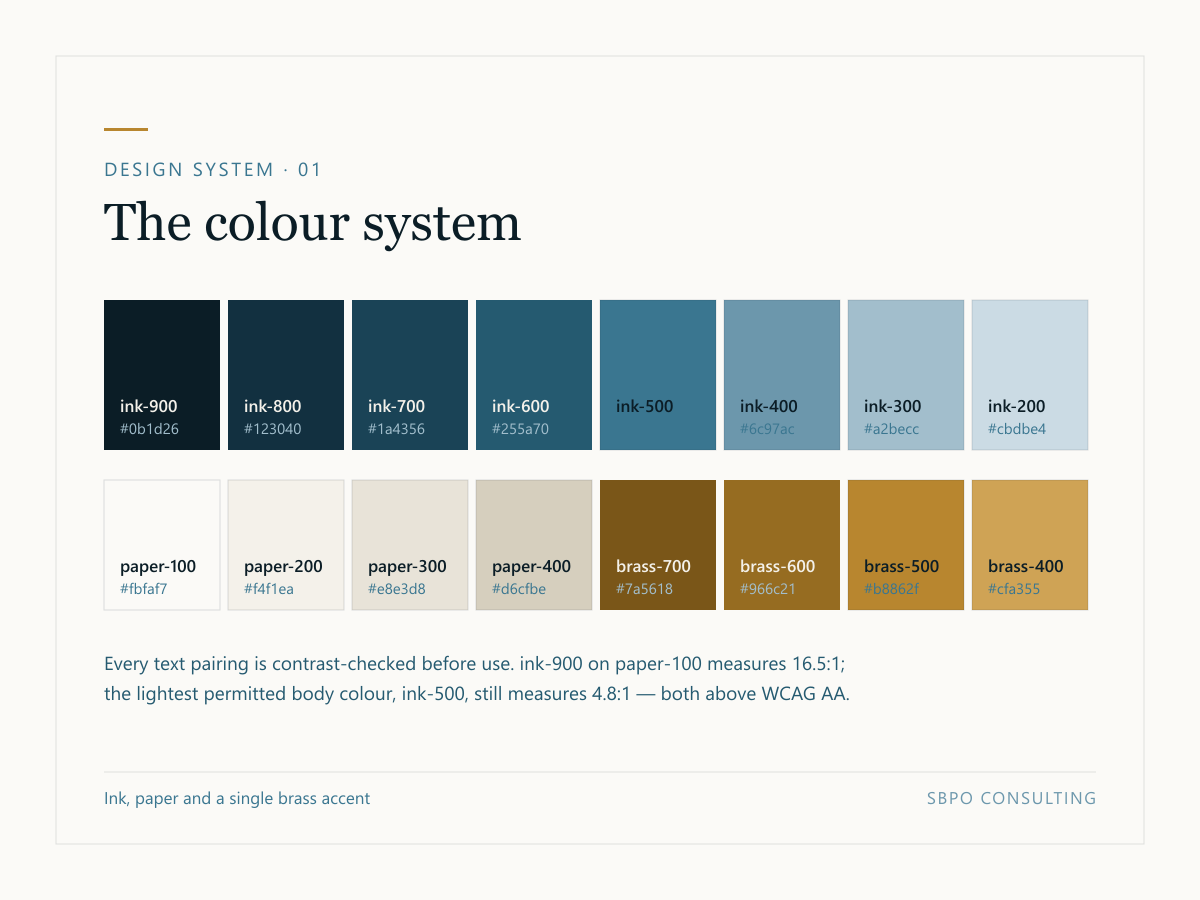Pick the brass-600 colour swatch

click(x=782, y=545)
